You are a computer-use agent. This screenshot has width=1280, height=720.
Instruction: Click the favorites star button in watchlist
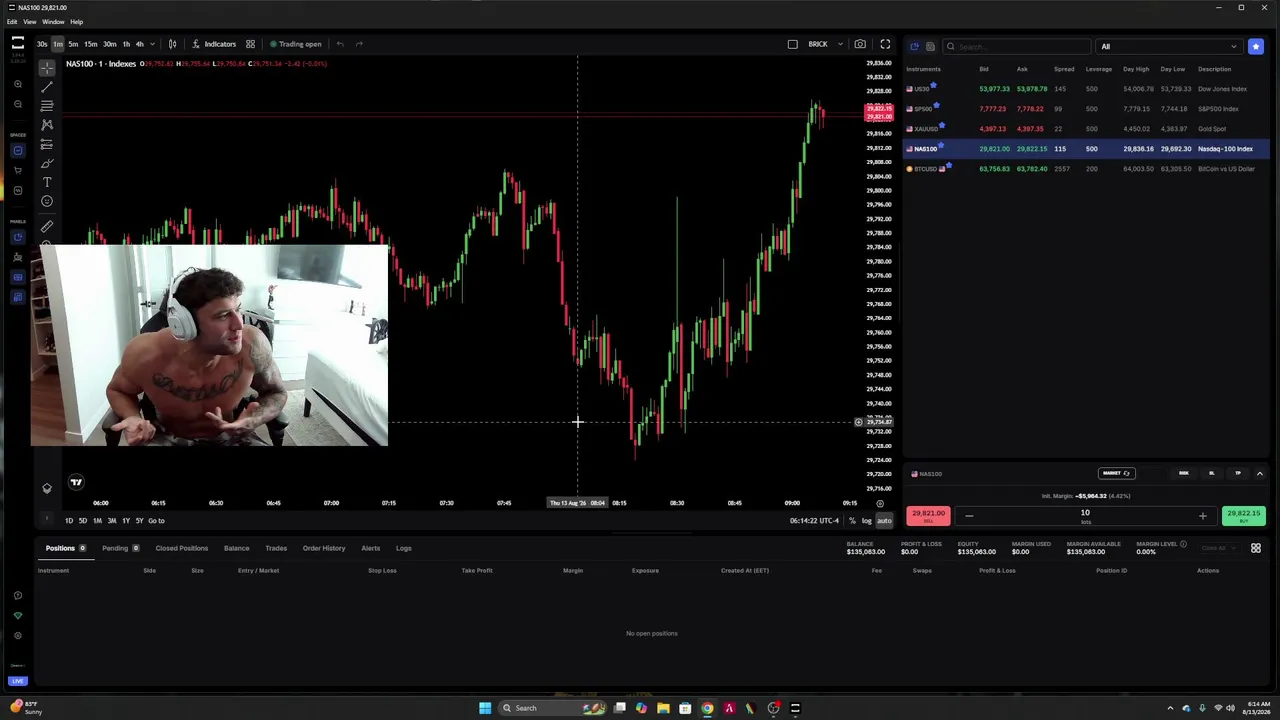click(1255, 46)
